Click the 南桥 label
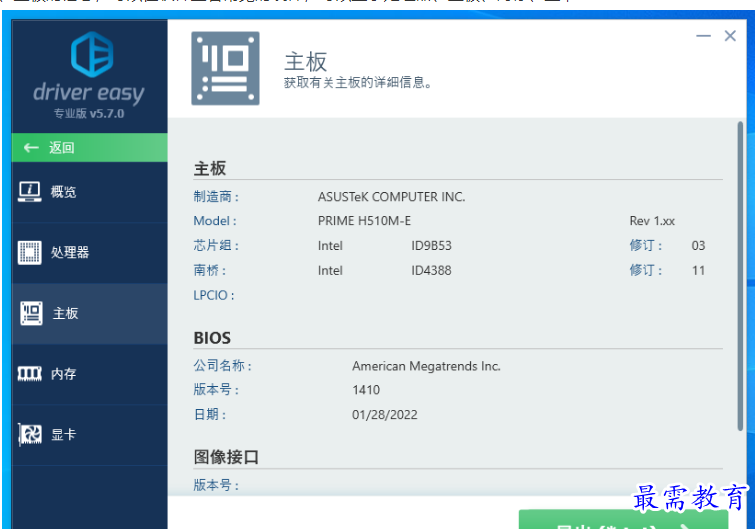The image size is (755, 529). (209, 271)
